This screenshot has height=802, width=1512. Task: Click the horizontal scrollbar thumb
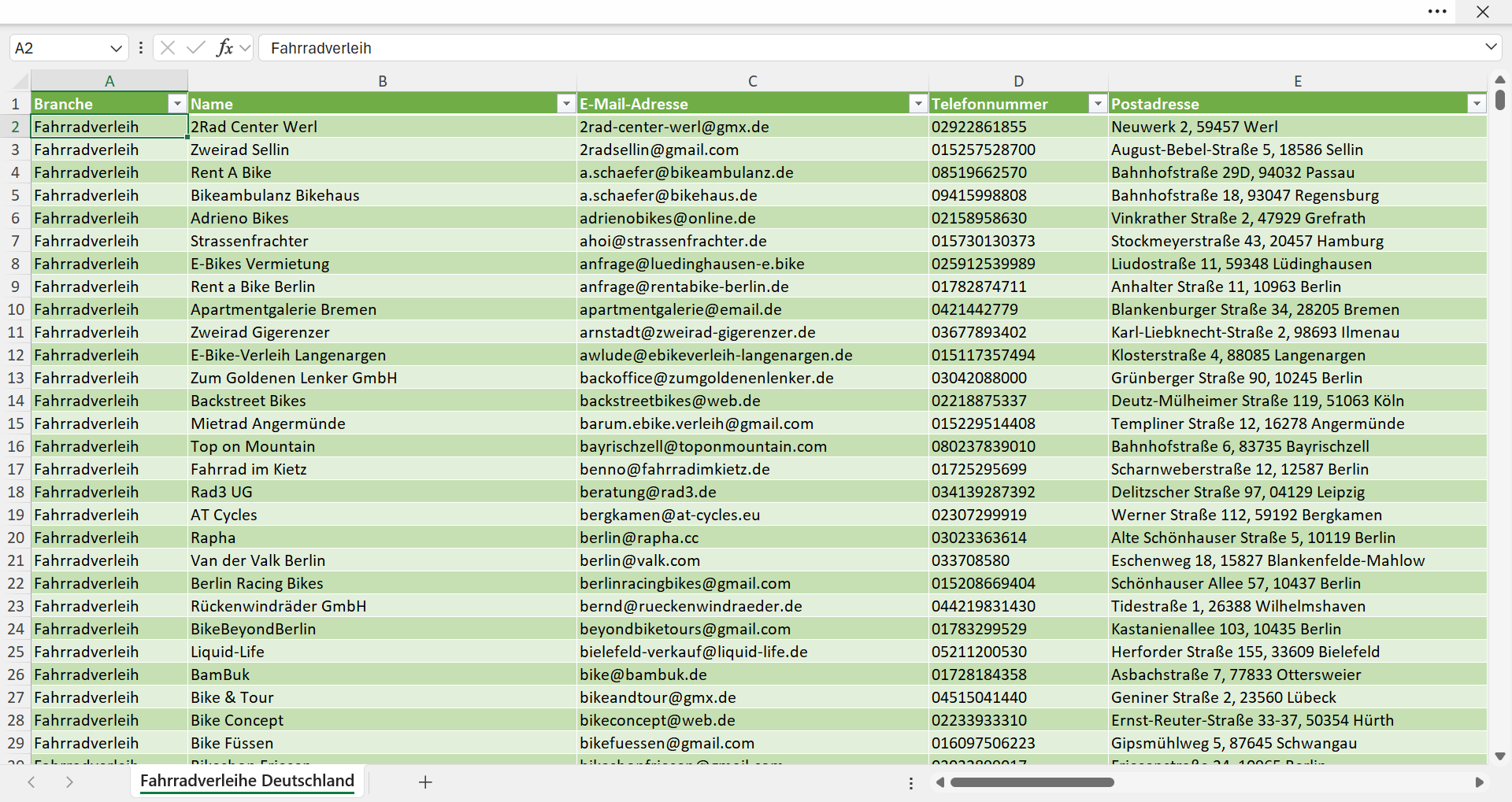[x=1032, y=782]
